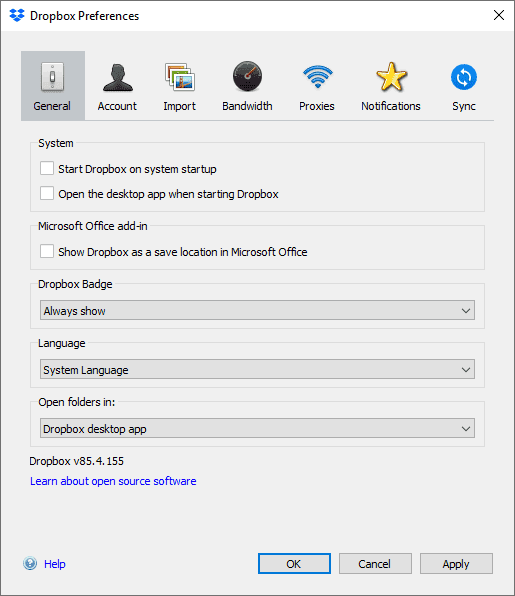Screen dimensions: 515x596
Task: Open the Proxies wifi icon
Action: (318, 76)
